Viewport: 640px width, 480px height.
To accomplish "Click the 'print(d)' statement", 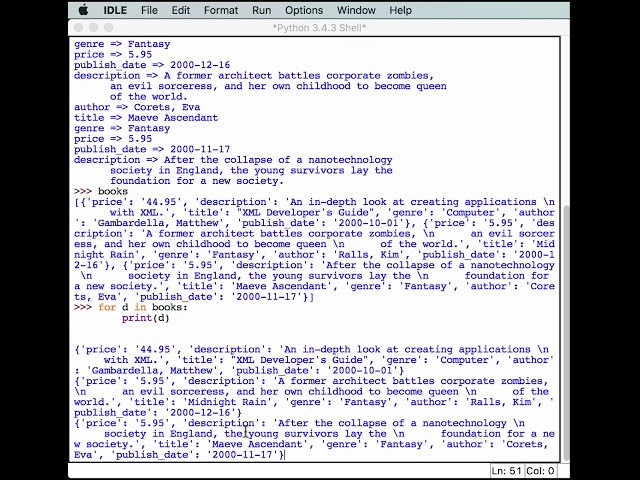I will coord(145,318).
